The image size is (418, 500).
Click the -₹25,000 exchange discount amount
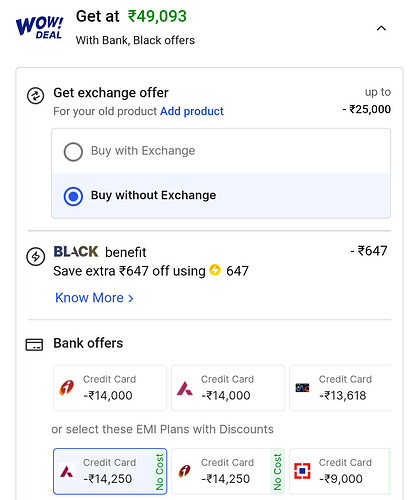pyautogui.click(x=367, y=109)
